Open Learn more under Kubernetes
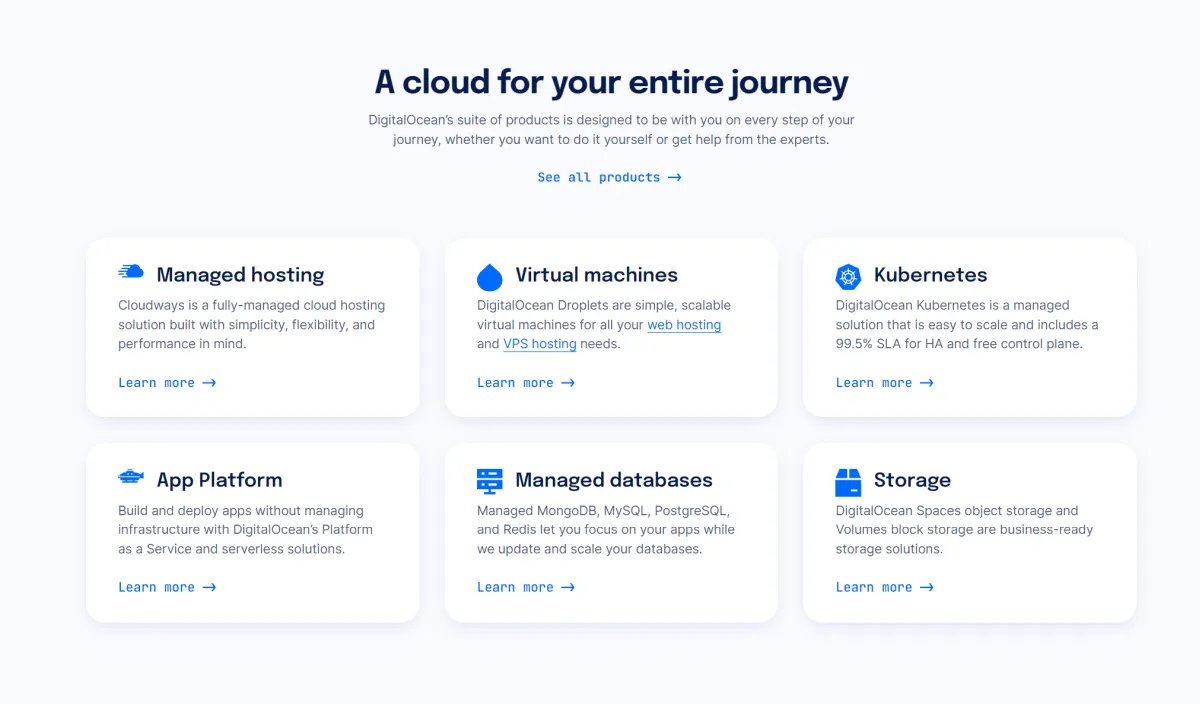The image size is (1200, 704). click(885, 382)
